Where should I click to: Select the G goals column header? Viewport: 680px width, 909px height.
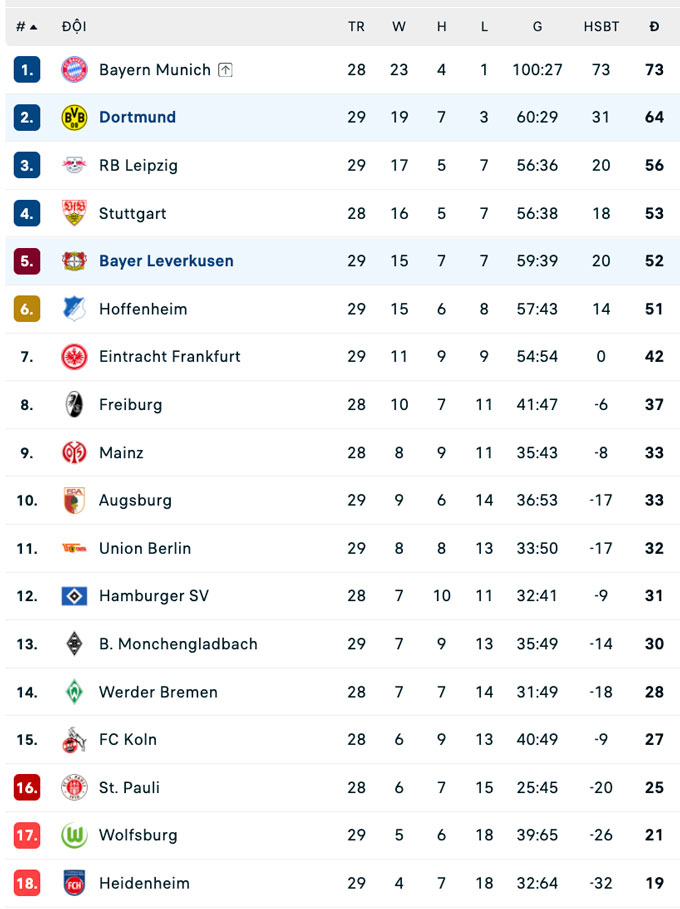click(x=537, y=27)
